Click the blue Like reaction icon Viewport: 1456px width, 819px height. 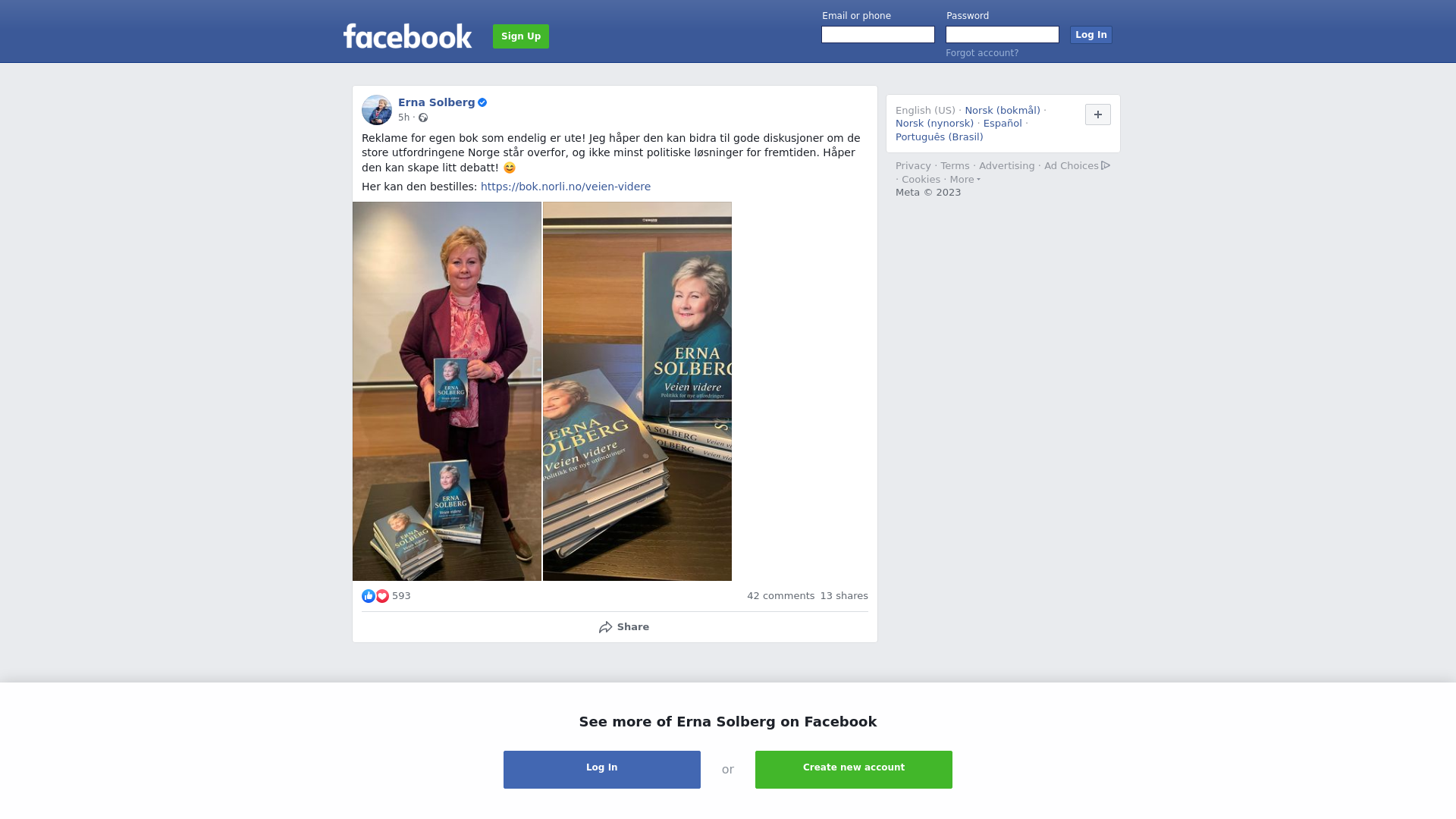369,596
